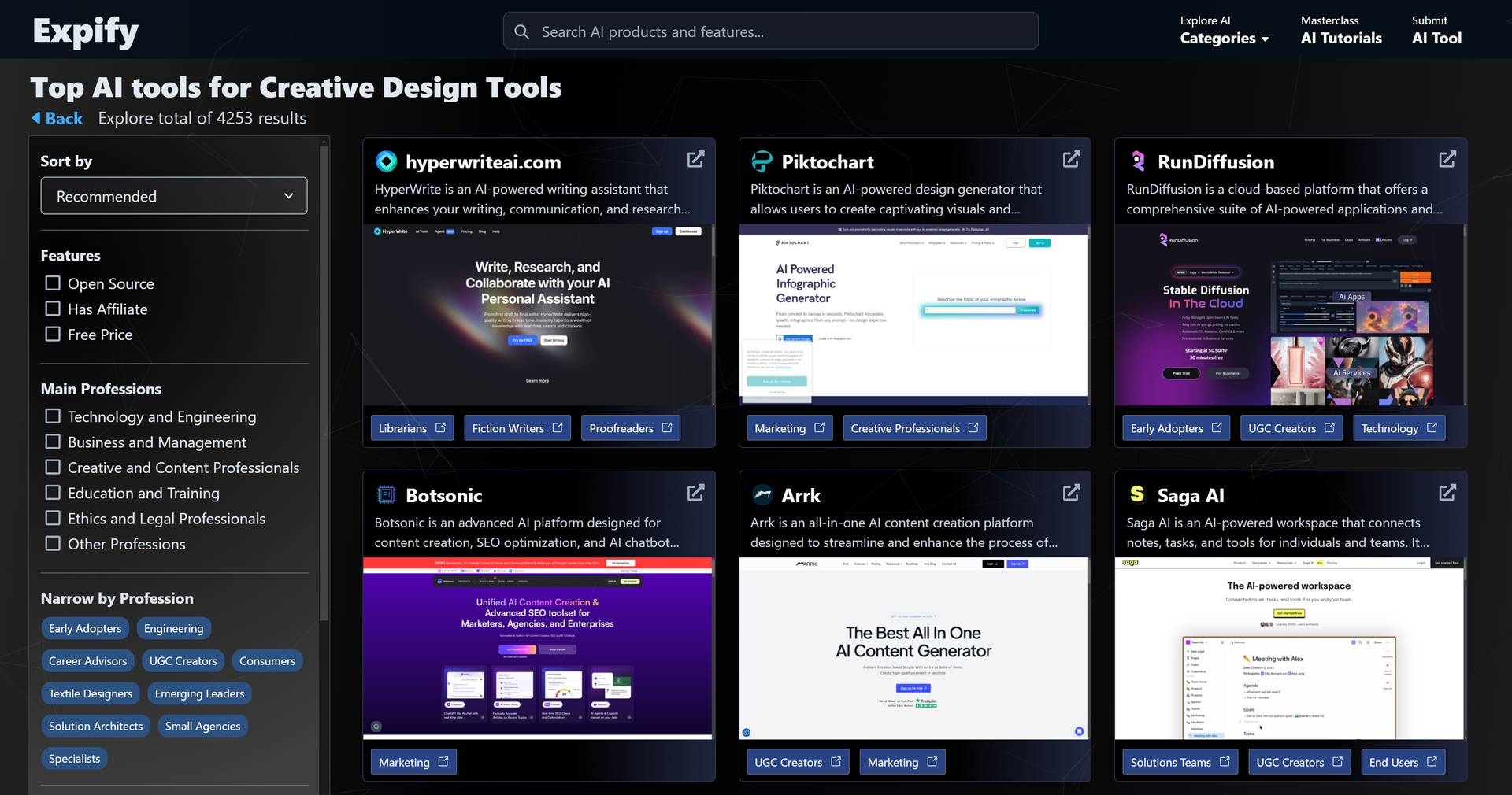Toggle the Free Price checkbox
The image size is (1512, 795).
(x=53, y=334)
